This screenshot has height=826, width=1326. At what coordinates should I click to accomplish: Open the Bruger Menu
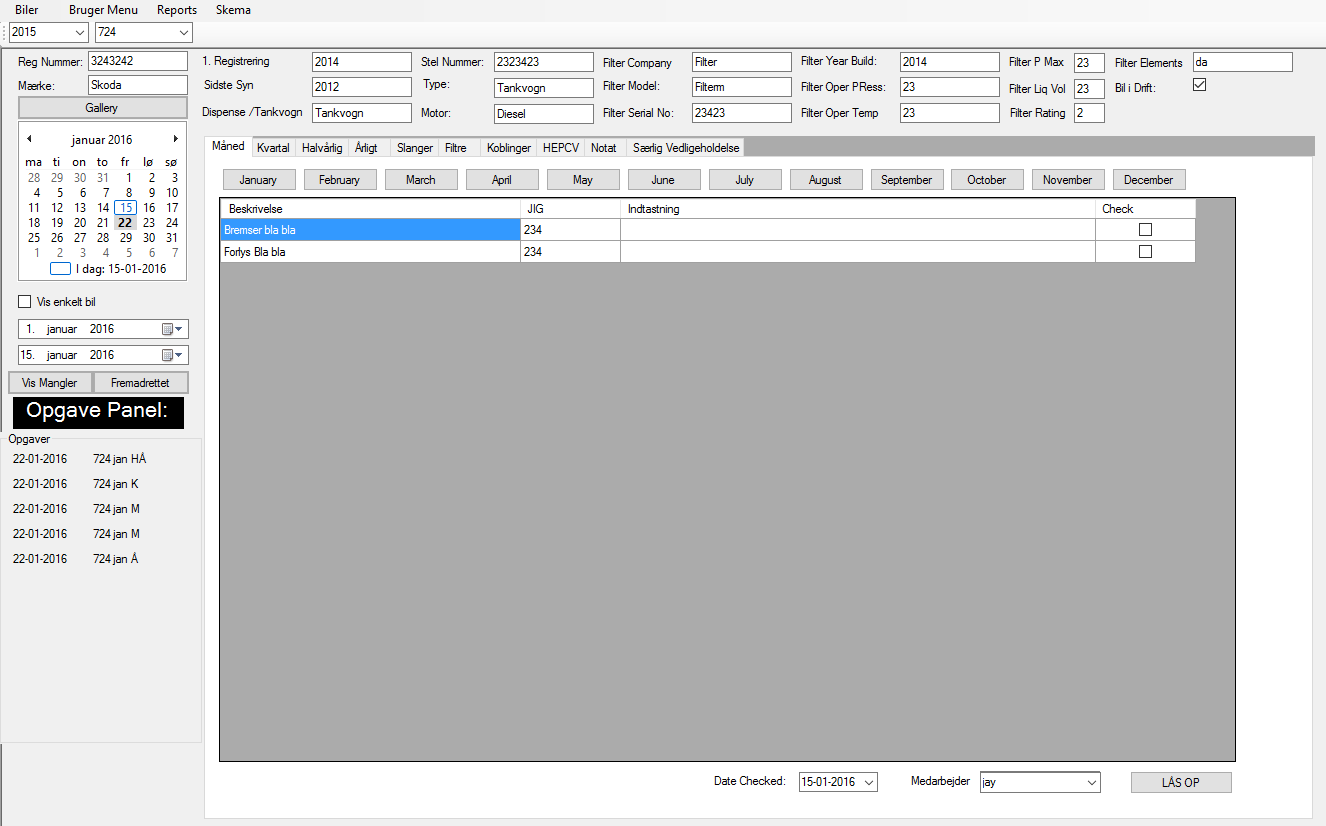pyautogui.click(x=104, y=10)
